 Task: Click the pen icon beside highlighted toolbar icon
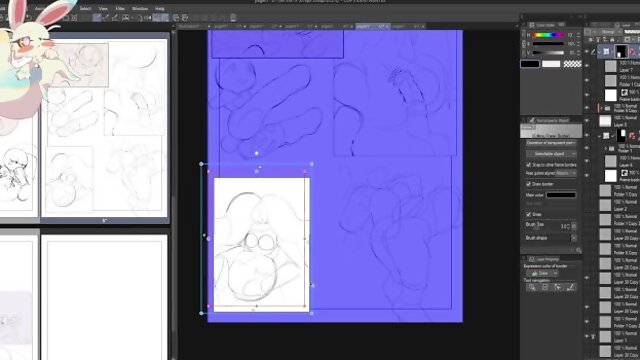(107, 18)
